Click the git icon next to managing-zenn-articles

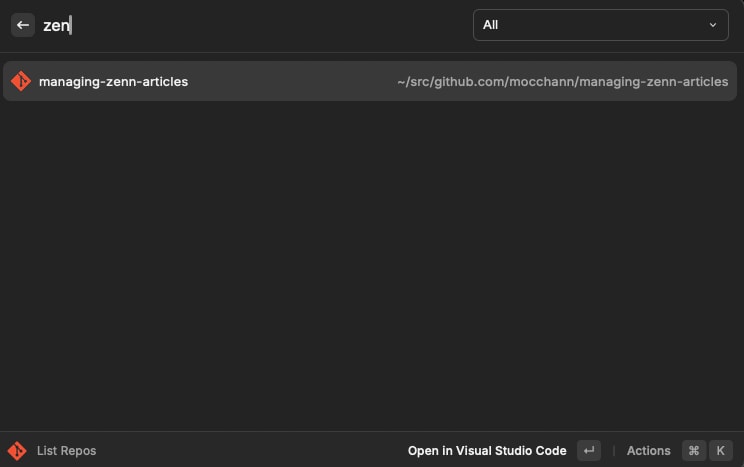(21, 81)
